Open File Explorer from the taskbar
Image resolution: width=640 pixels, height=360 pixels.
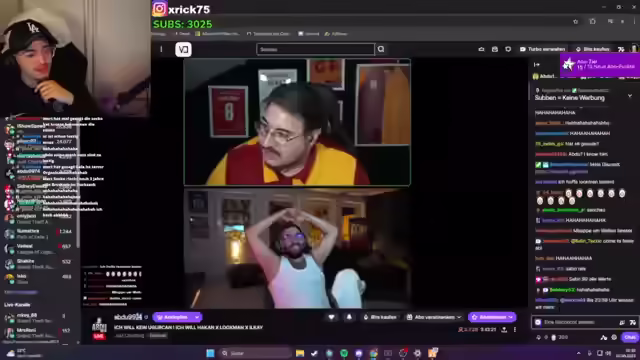(300, 353)
